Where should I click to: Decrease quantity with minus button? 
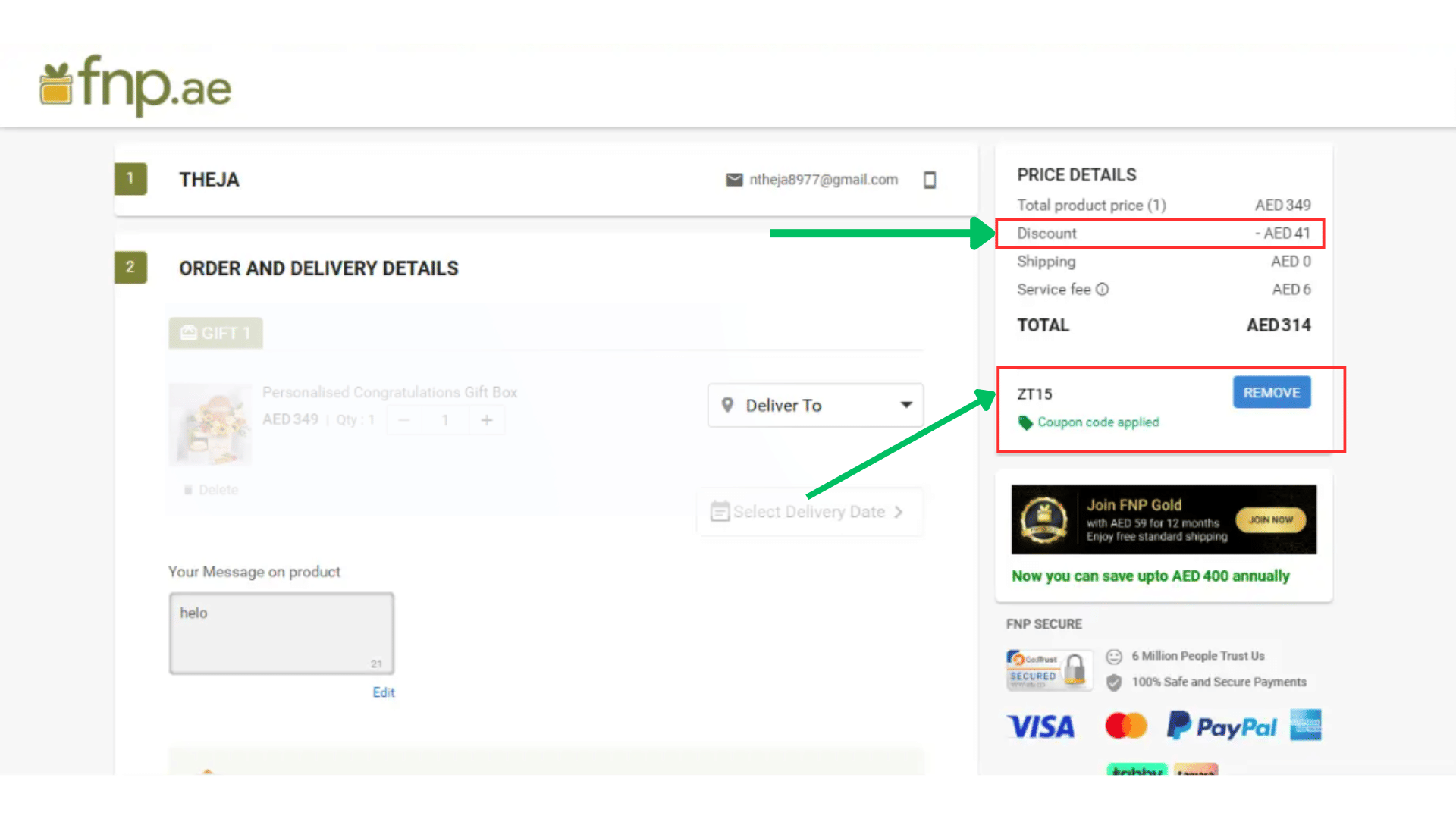coord(404,419)
